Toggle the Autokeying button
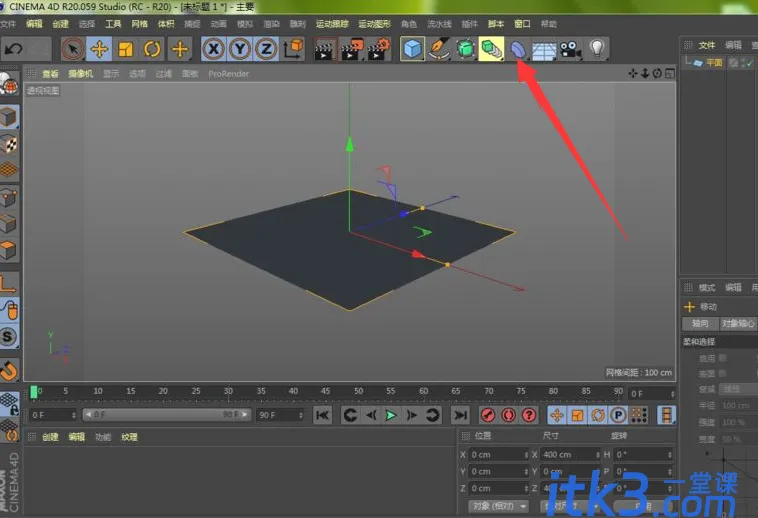This screenshot has width=758, height=518. 509,415
